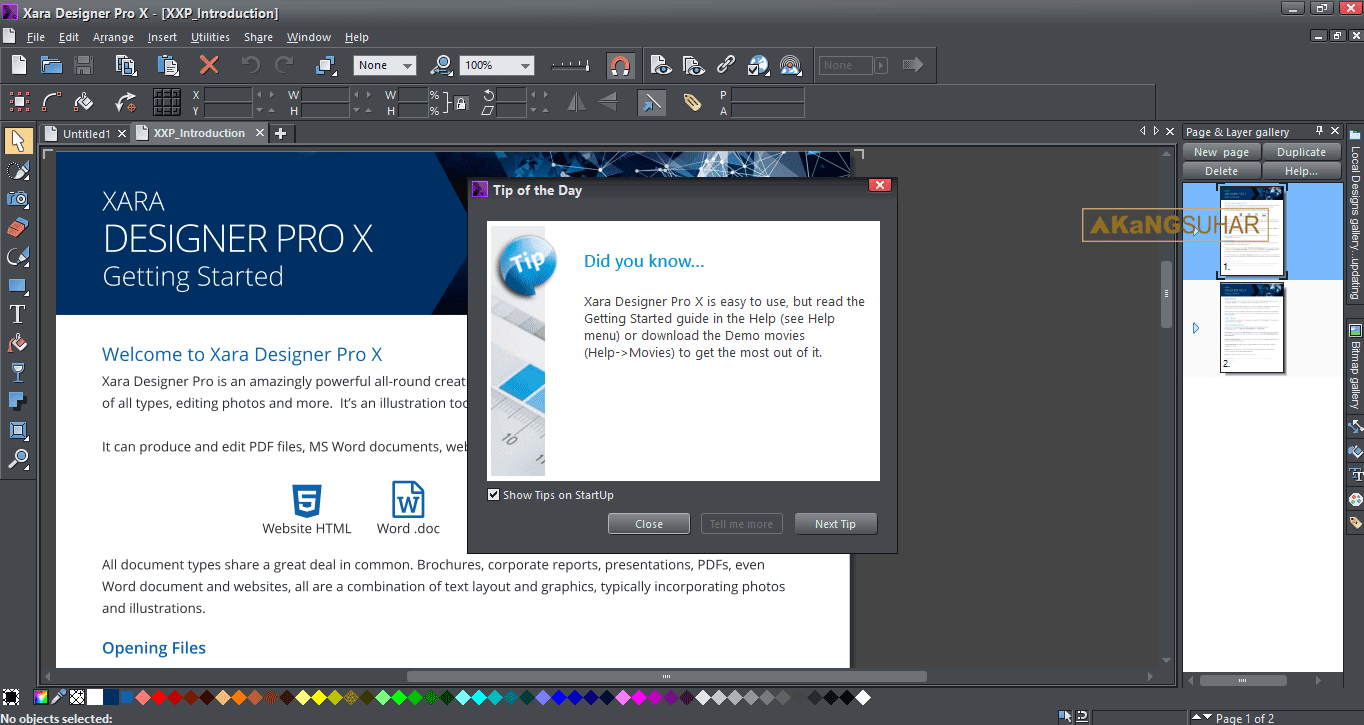This screenshot has height=725, width=1364.
Task: Toggle the show selection bounds handles button
Action: pos(19,102)
